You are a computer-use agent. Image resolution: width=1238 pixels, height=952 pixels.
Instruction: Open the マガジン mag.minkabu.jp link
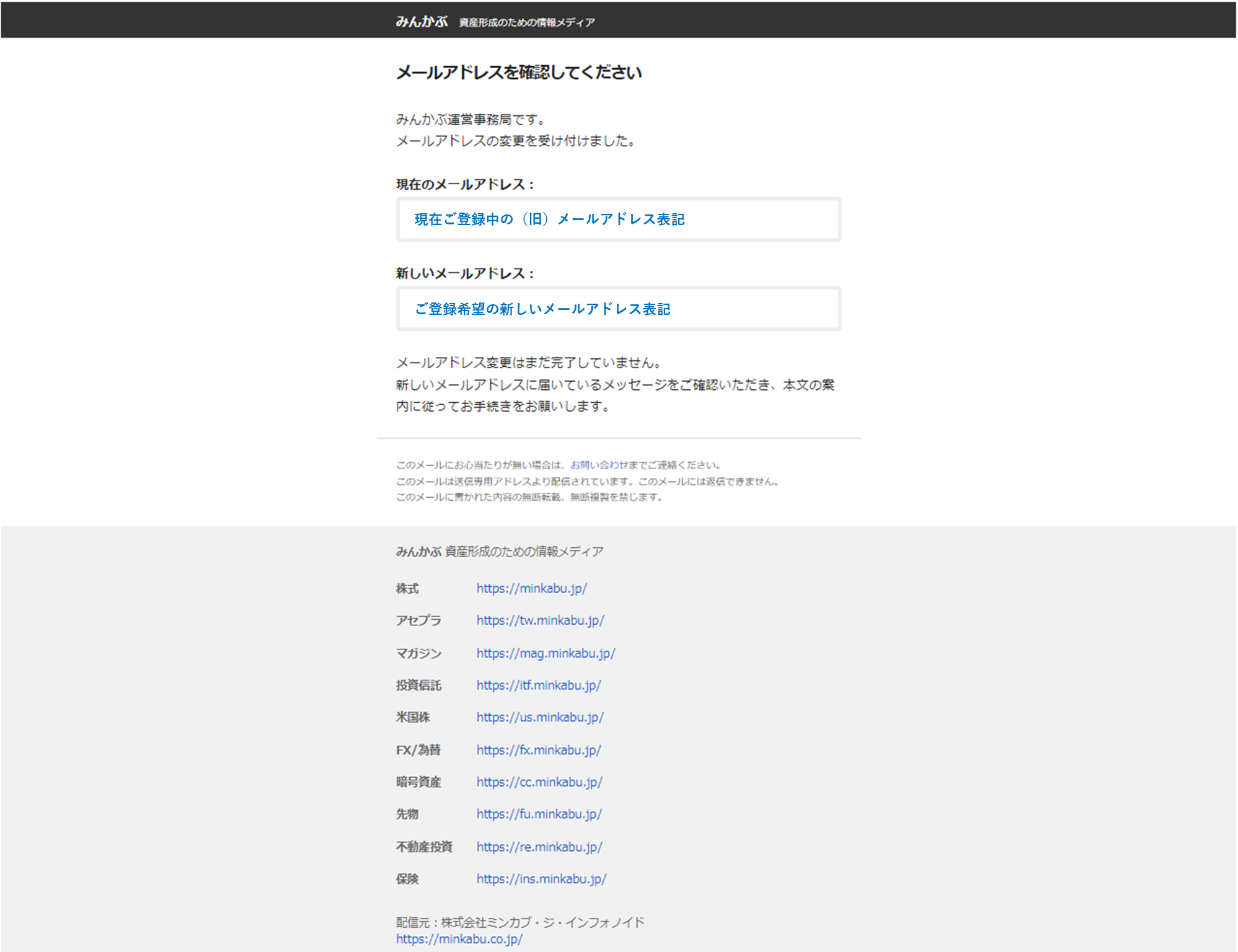tap(546, 653)
